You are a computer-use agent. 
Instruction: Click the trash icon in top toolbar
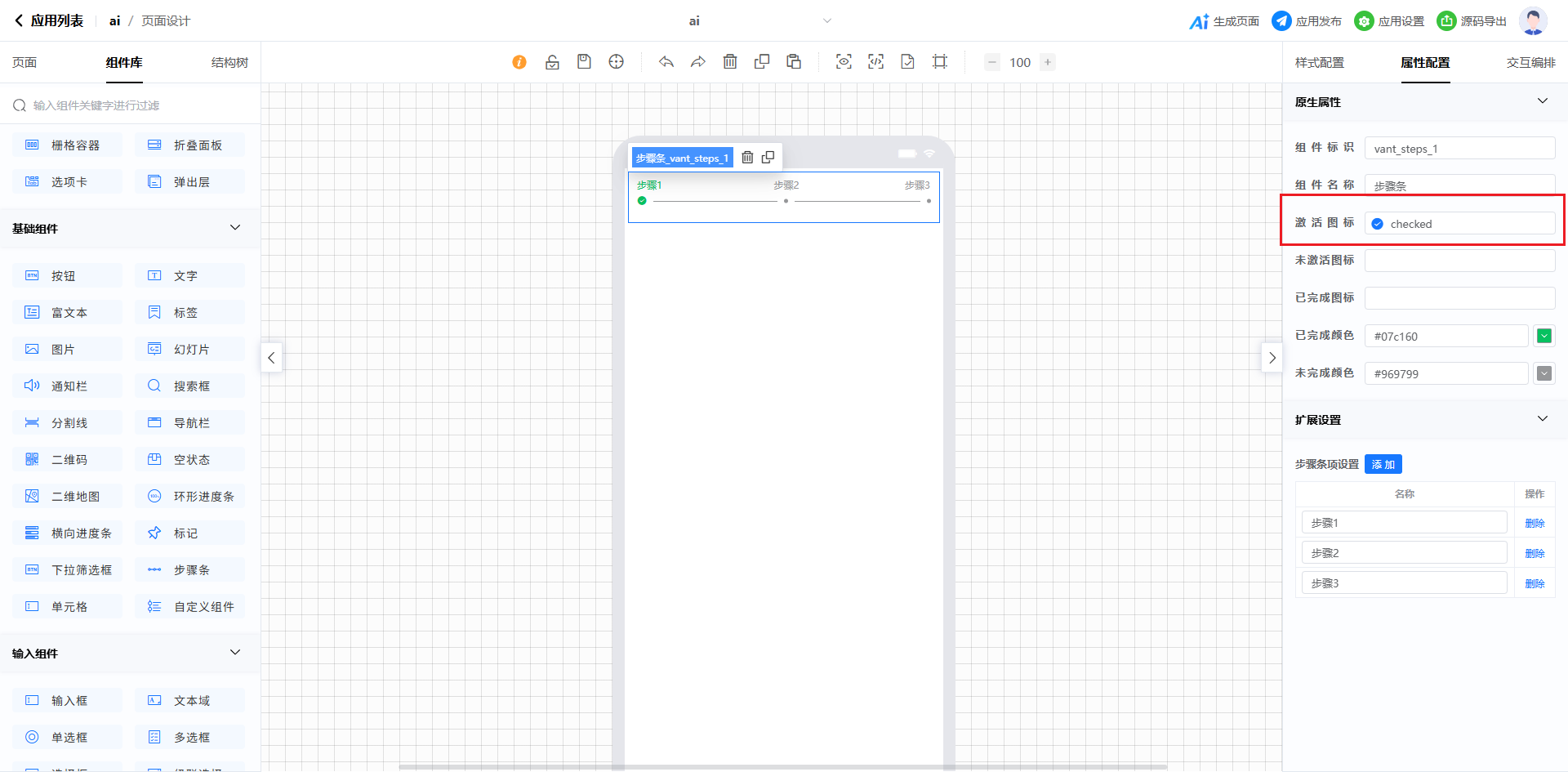pos(730,62)
